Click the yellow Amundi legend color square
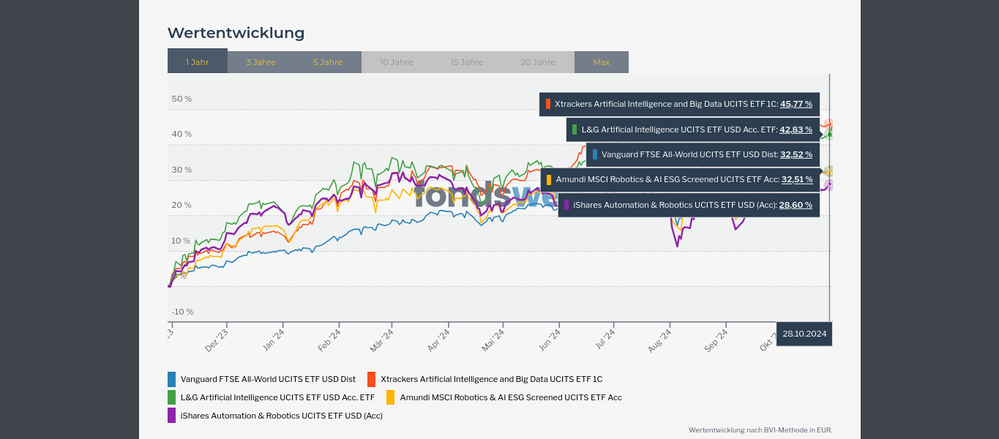This screenshot has width=999, height=439. pos(391,397)
